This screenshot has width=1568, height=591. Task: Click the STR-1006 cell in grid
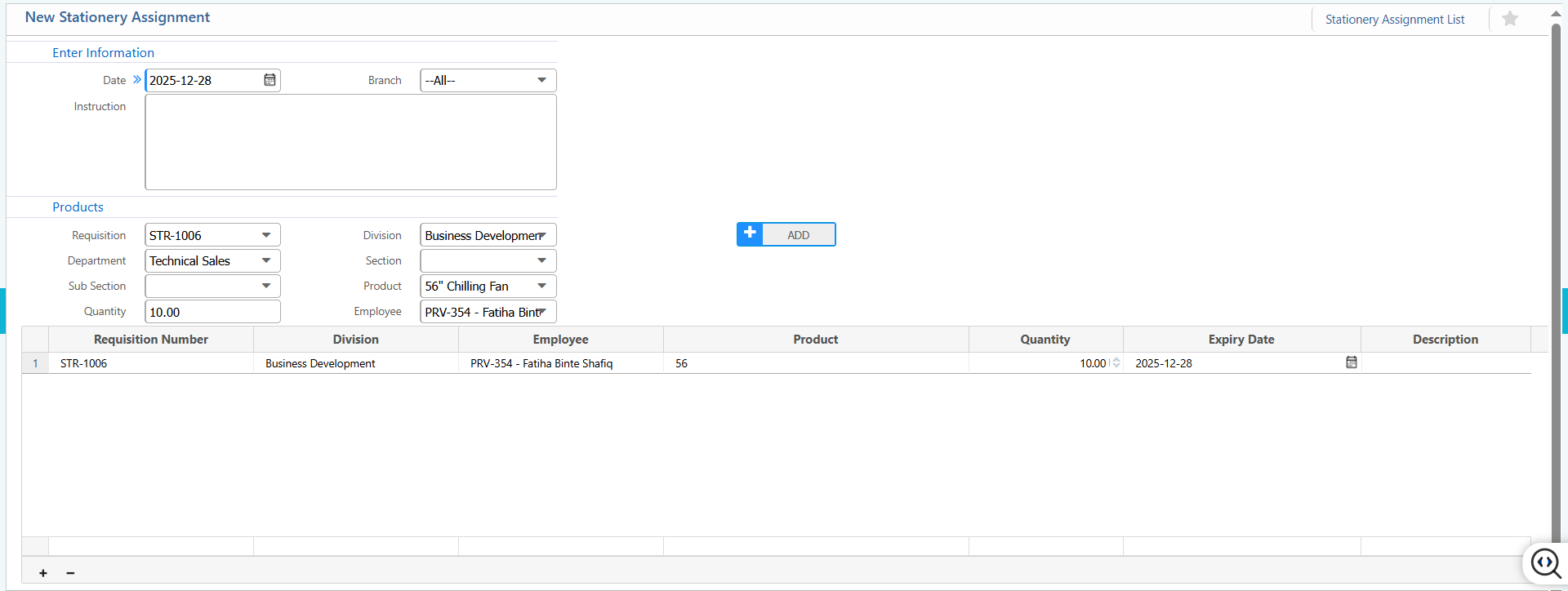click(x=151, y=363)
